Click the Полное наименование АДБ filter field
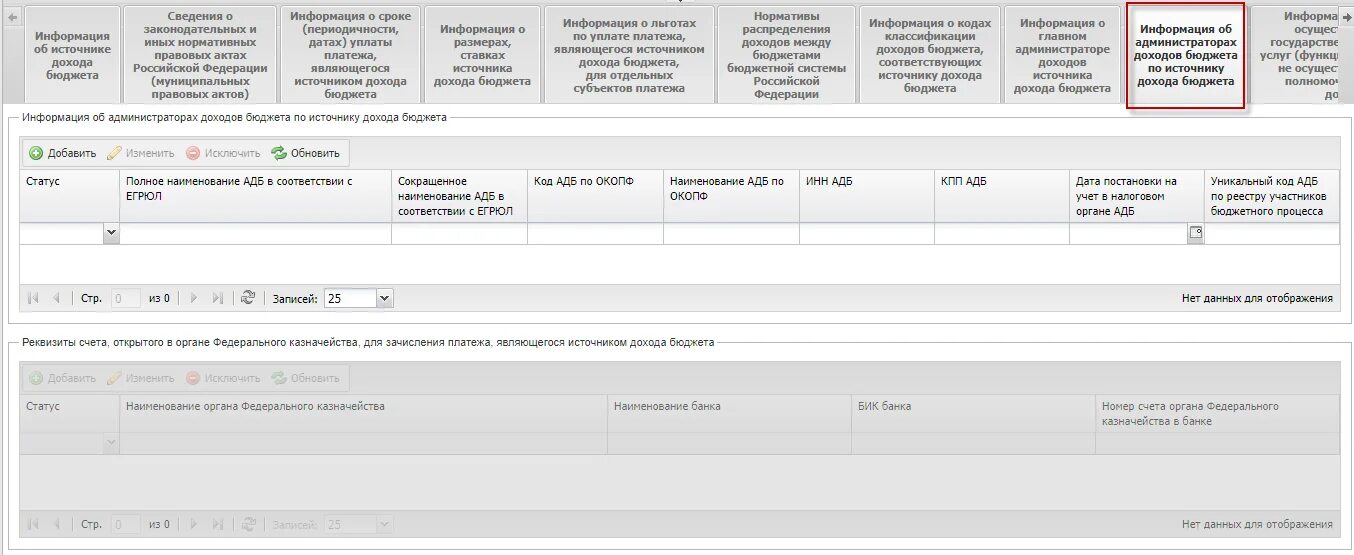1354x555 pixels. pos(255,233)
